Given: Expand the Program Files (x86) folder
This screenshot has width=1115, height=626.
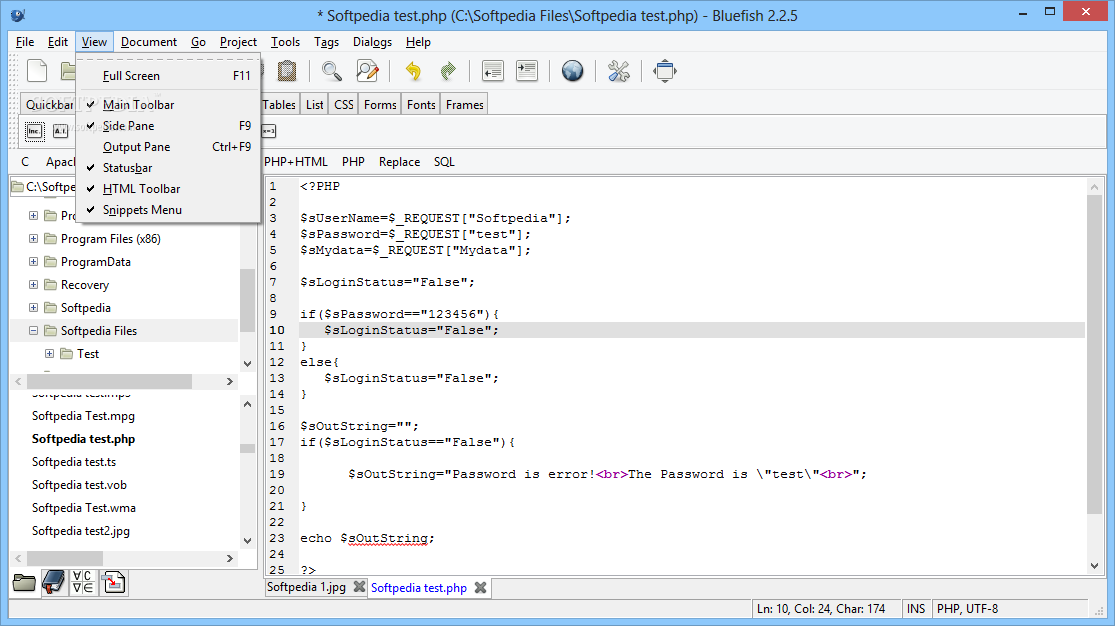Looking at the screenshot, I should [33, 239].
